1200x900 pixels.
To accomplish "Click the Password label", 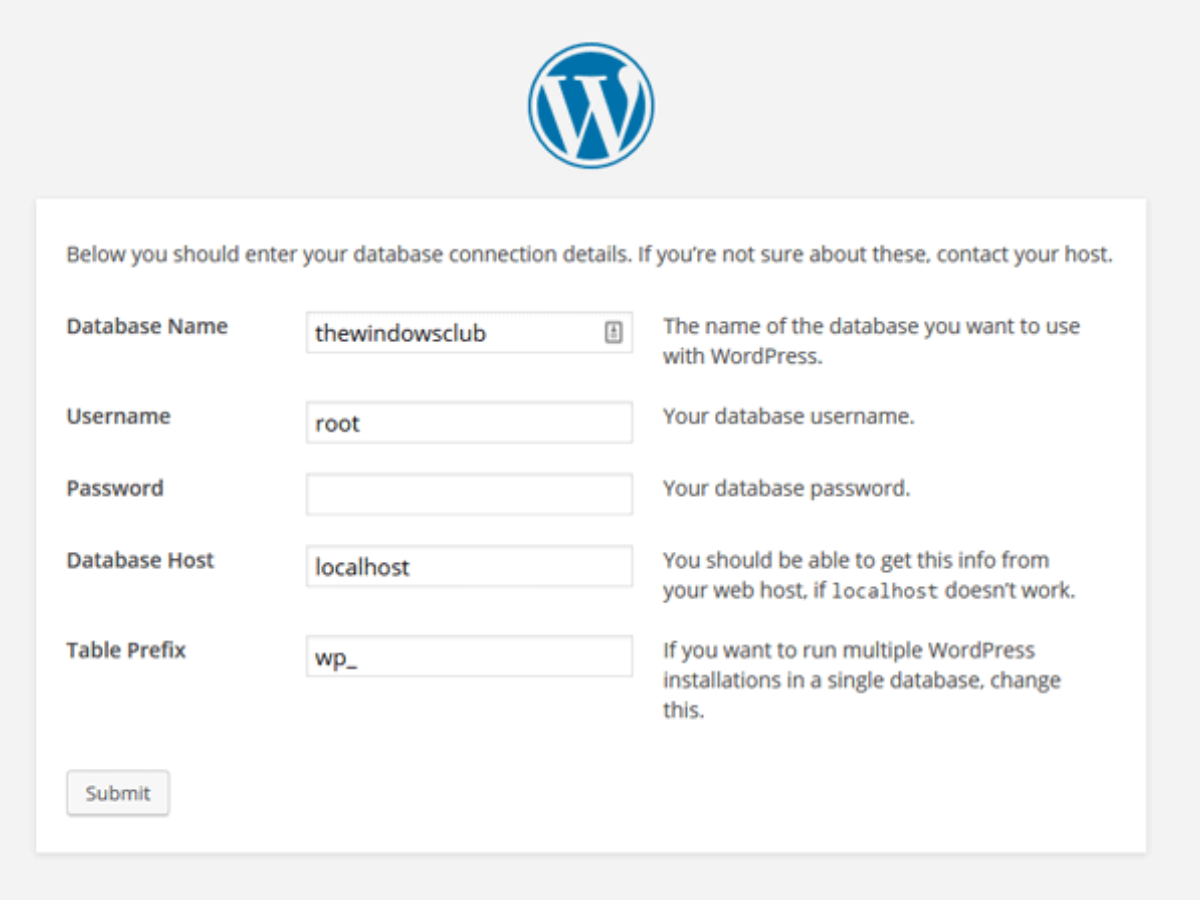I will pos(115,488).
